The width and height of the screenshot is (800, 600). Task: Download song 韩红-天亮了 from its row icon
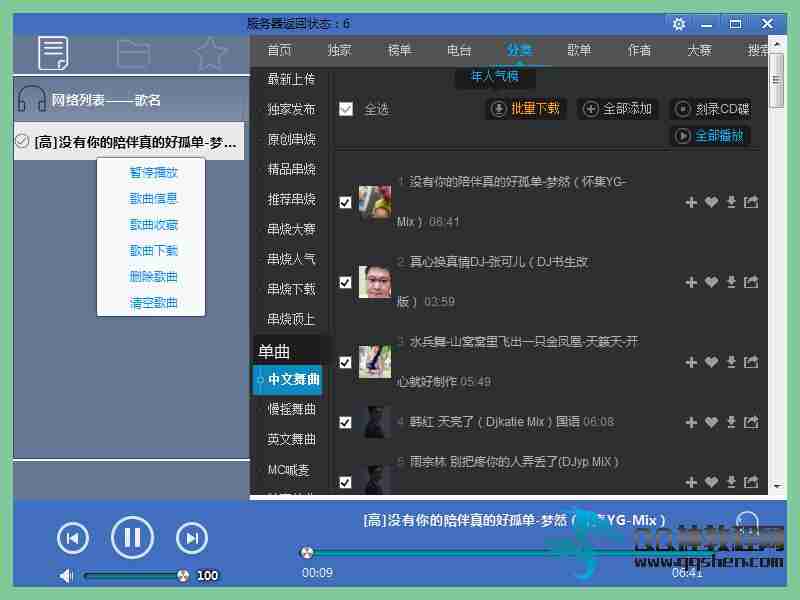731,422
